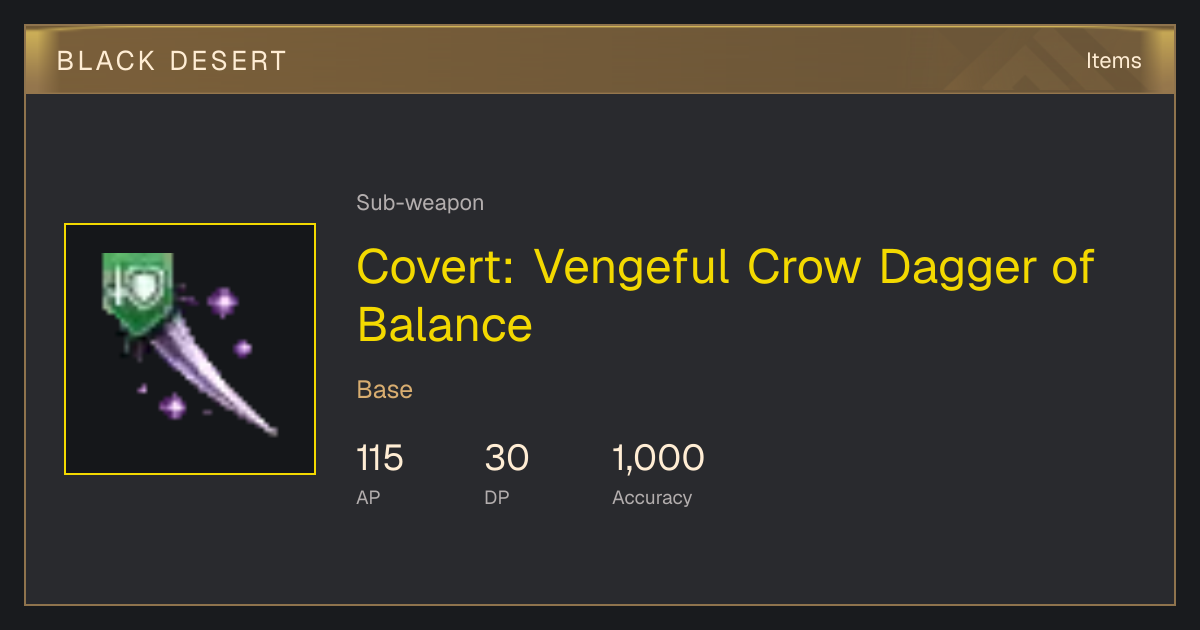1200x630 pixels.
Task: Open the Vengeful Crow Dagger item thumbnail
Action: (x=190, y=349)
